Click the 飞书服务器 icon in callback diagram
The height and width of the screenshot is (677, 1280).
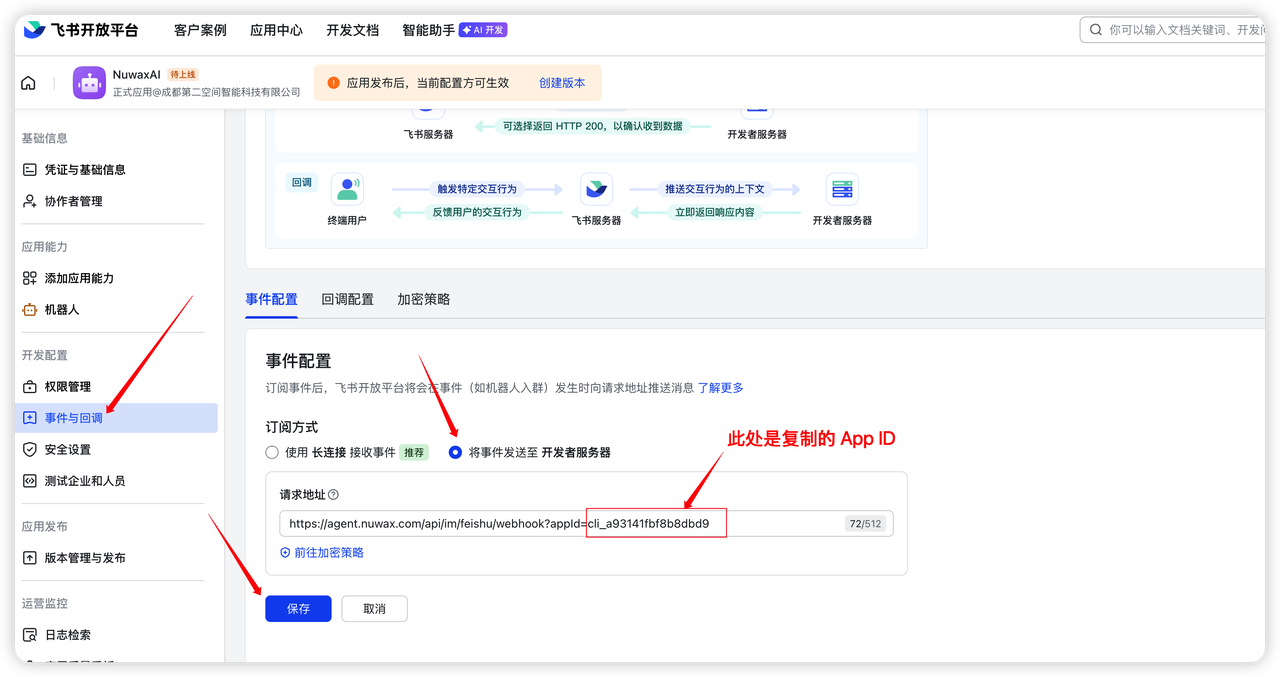(x=596, y=189)
